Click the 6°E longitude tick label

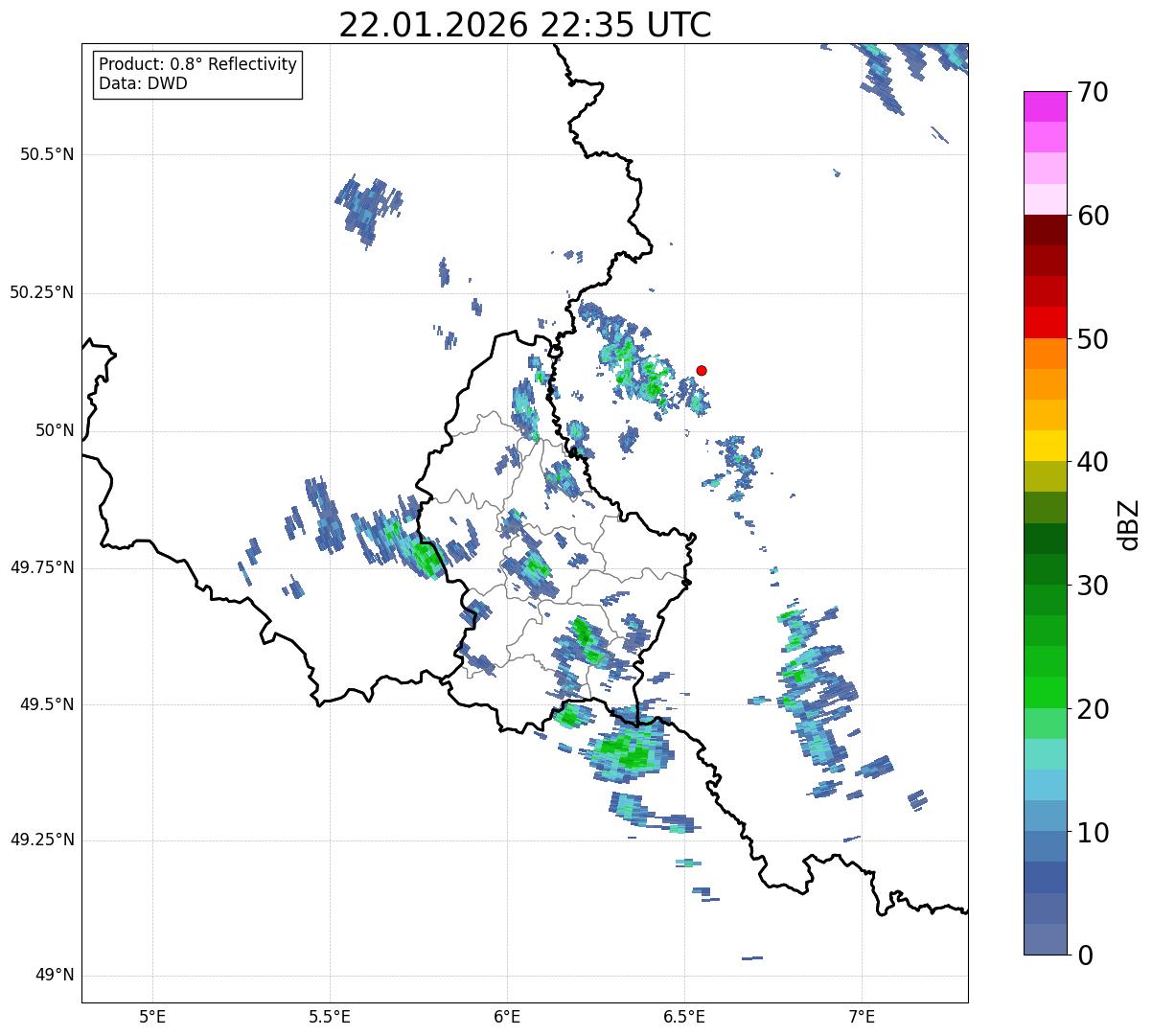point(507,1015)
